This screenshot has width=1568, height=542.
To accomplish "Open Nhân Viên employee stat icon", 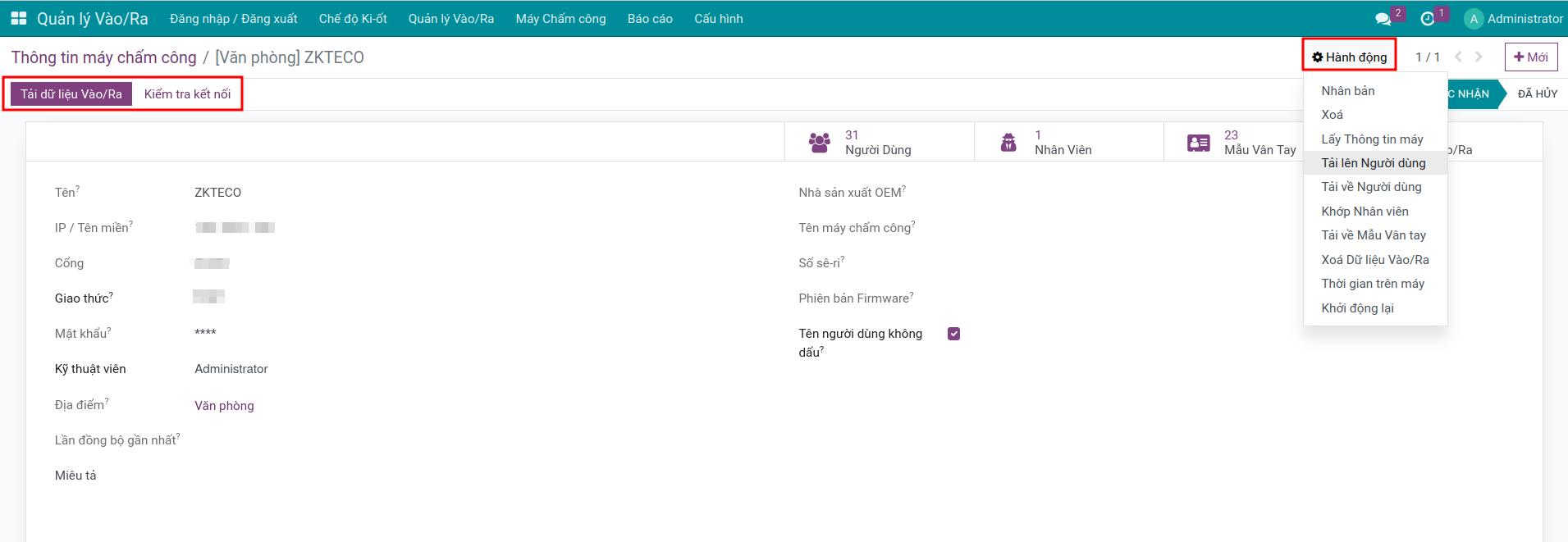I will pos(1008,143).
